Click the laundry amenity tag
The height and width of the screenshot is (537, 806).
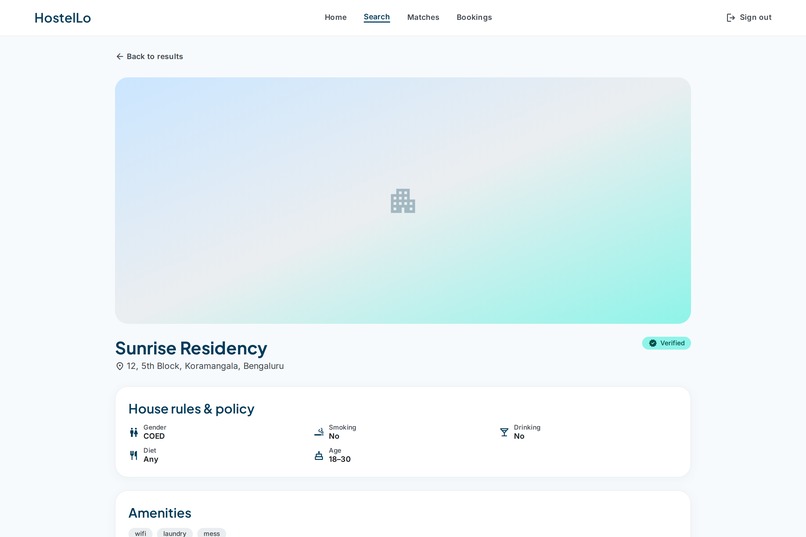(x=175, y=533)
